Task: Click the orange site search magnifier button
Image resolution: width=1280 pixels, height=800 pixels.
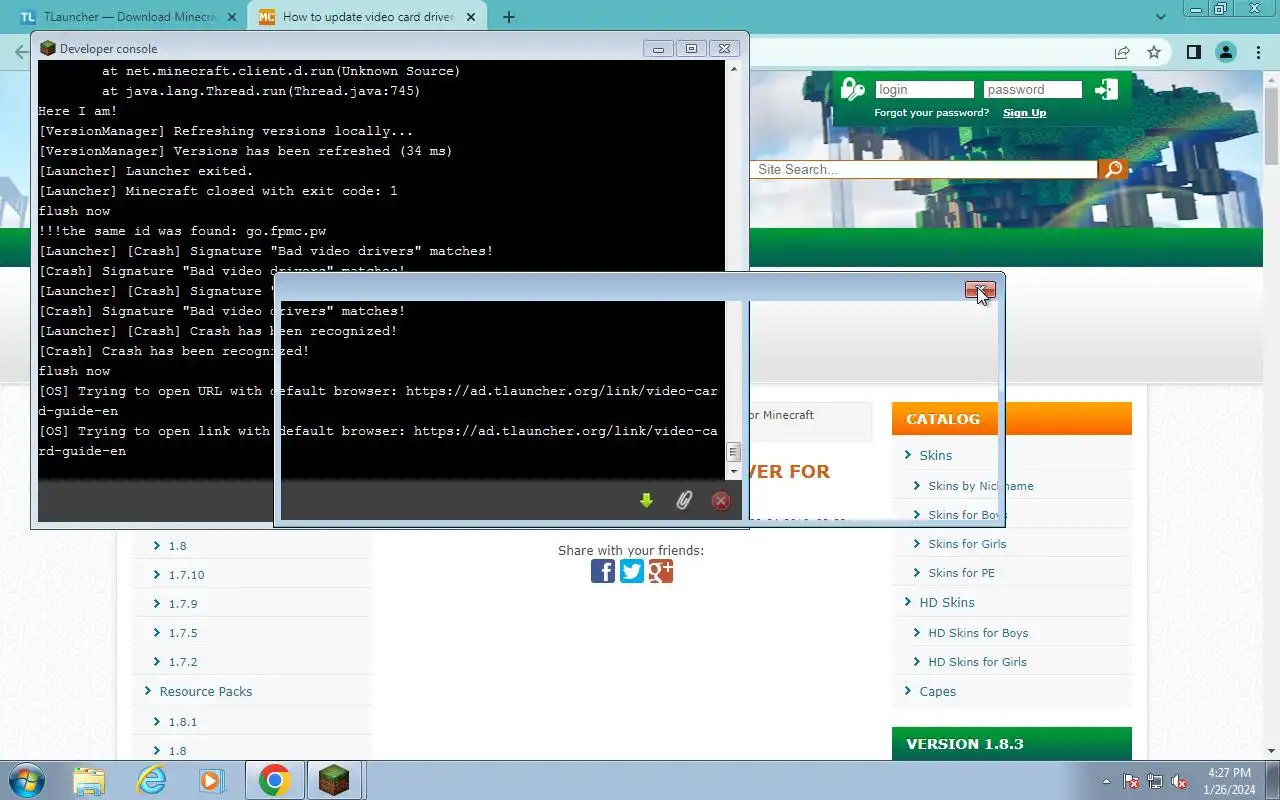Action: [x=1113, y=169]
